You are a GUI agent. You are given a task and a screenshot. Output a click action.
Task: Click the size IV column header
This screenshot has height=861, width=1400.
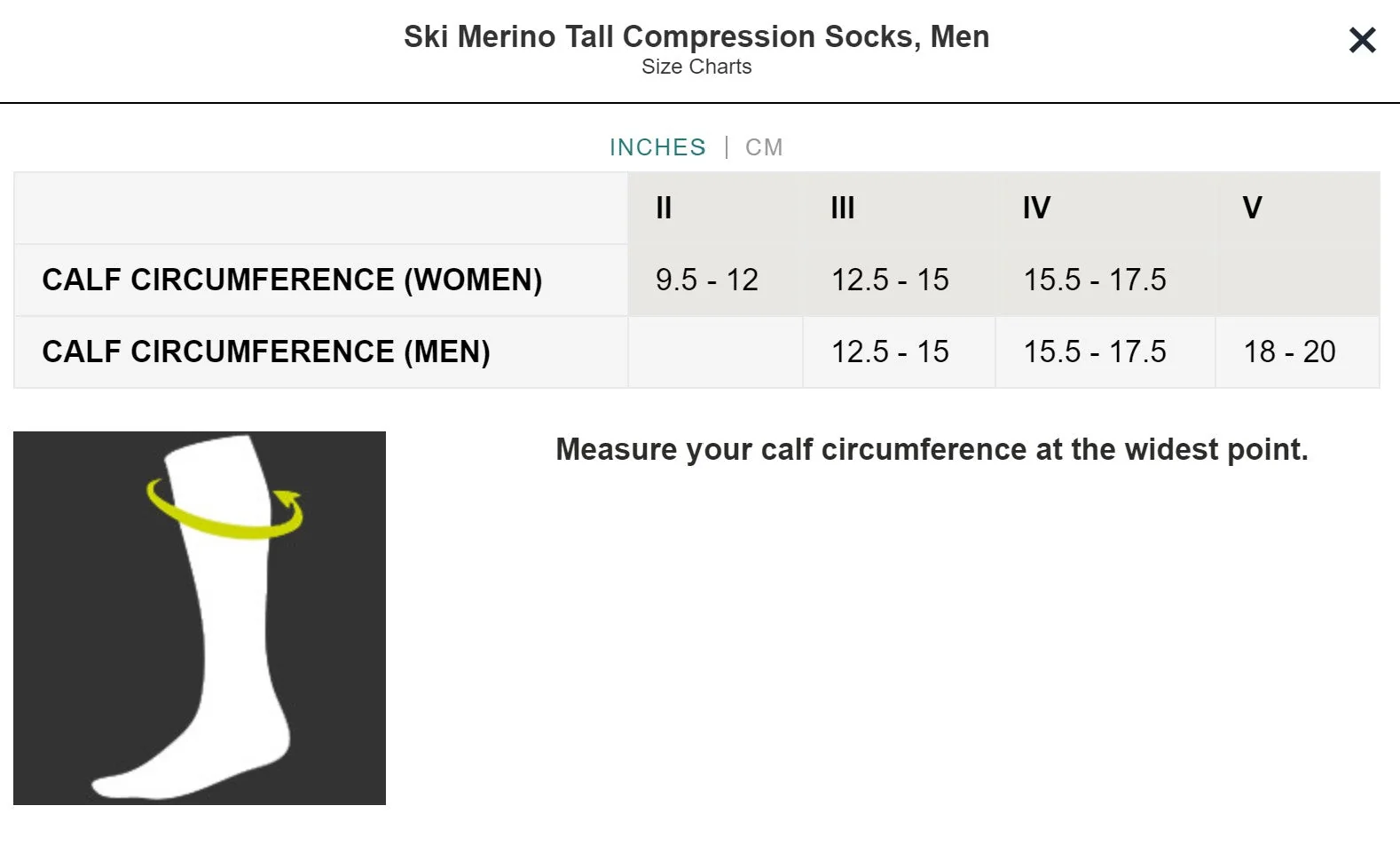click(1105, 208)
